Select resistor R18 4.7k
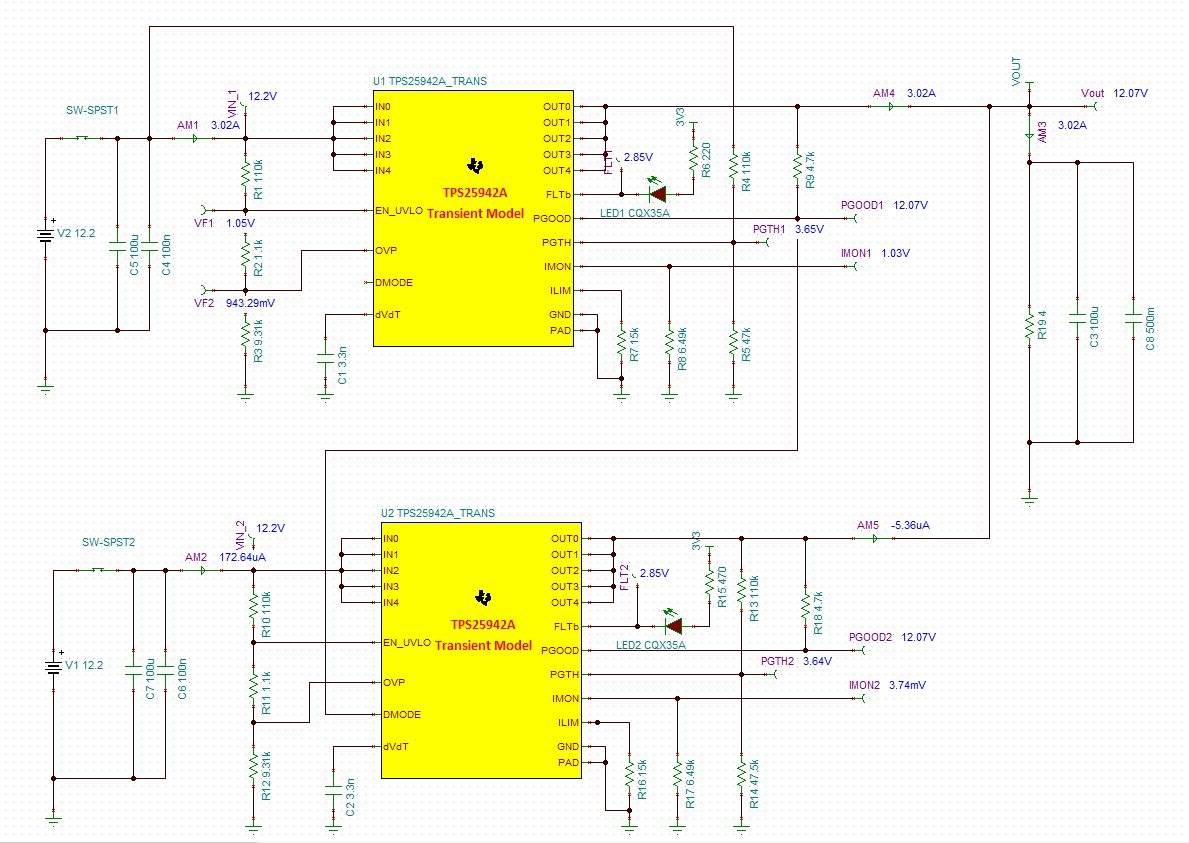The image size is (1189, 843). [x=805, y=608]
